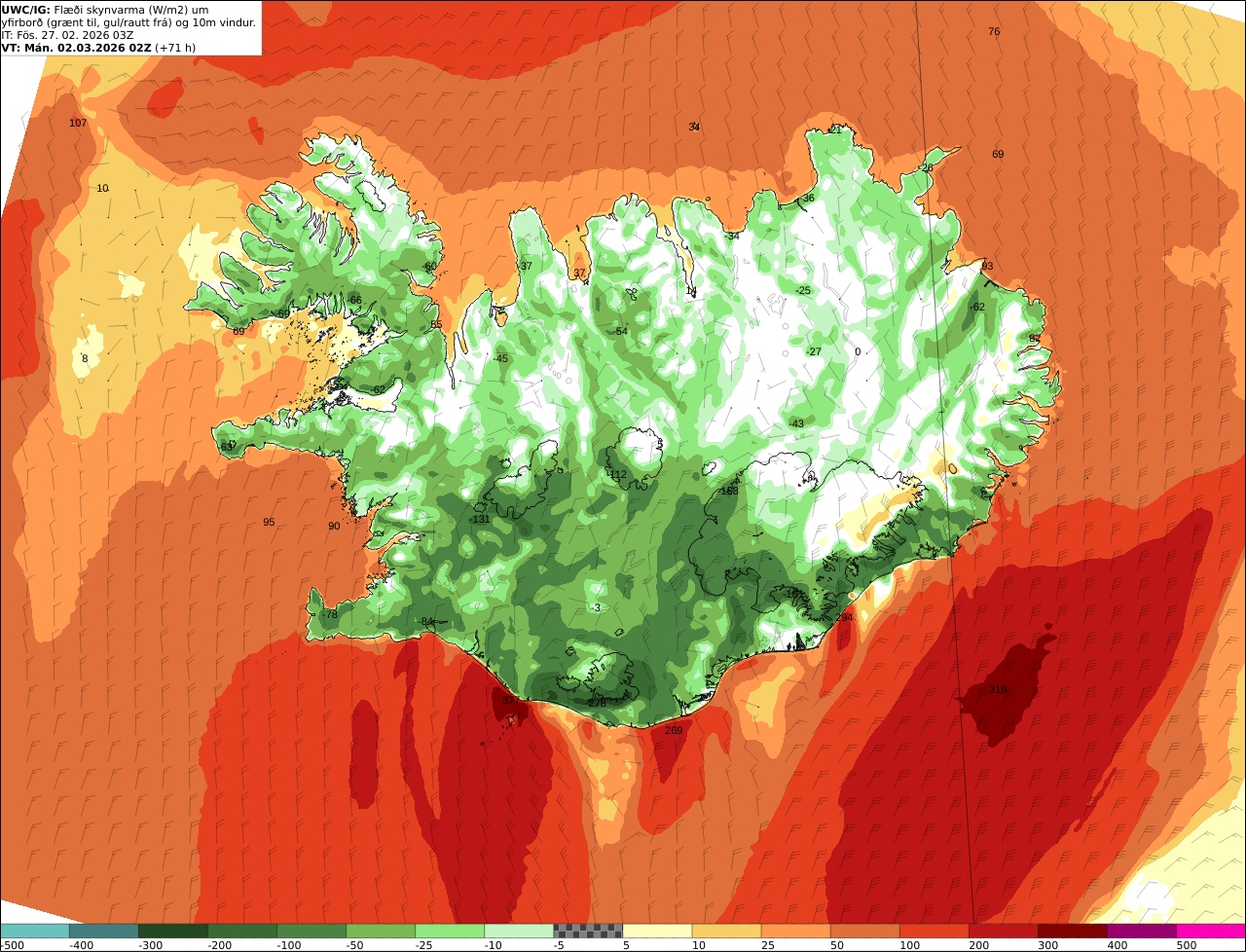Select the magenta above-500 legend swatch

pos(1211,931)
